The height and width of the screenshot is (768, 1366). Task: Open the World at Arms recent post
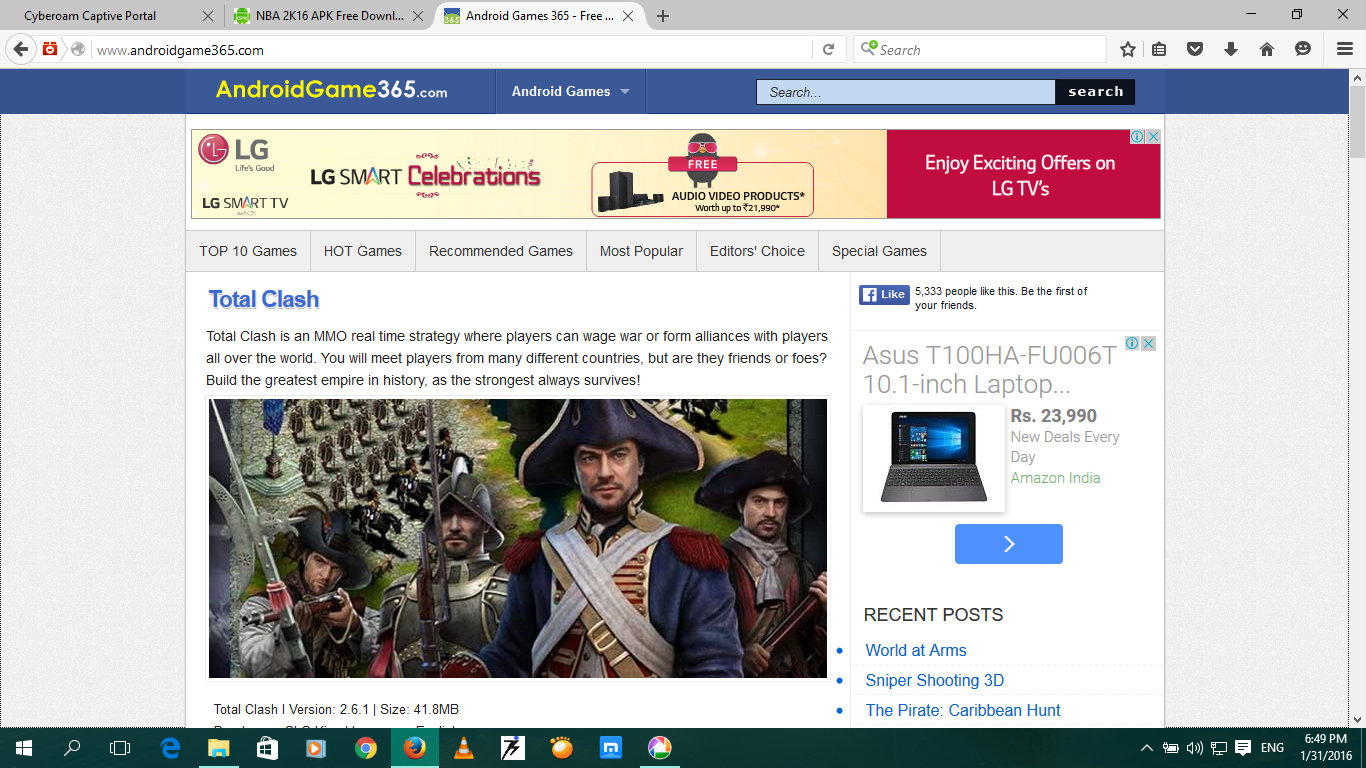916,650
